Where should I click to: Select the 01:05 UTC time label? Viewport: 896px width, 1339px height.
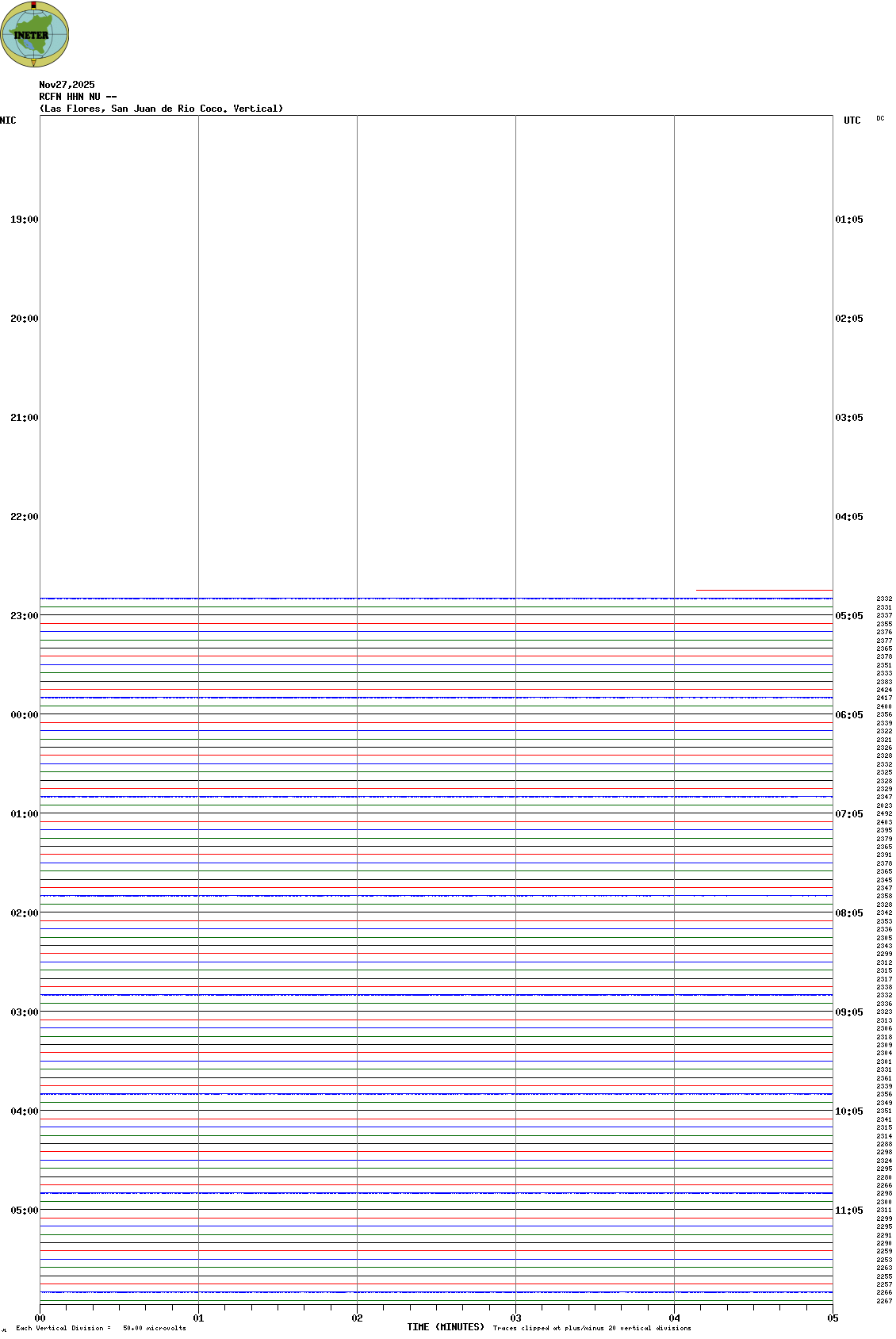click(848, 220)
